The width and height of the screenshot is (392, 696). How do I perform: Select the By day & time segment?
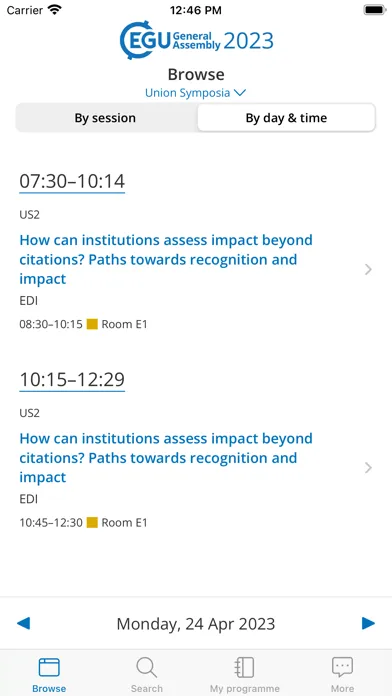point(286,118)
